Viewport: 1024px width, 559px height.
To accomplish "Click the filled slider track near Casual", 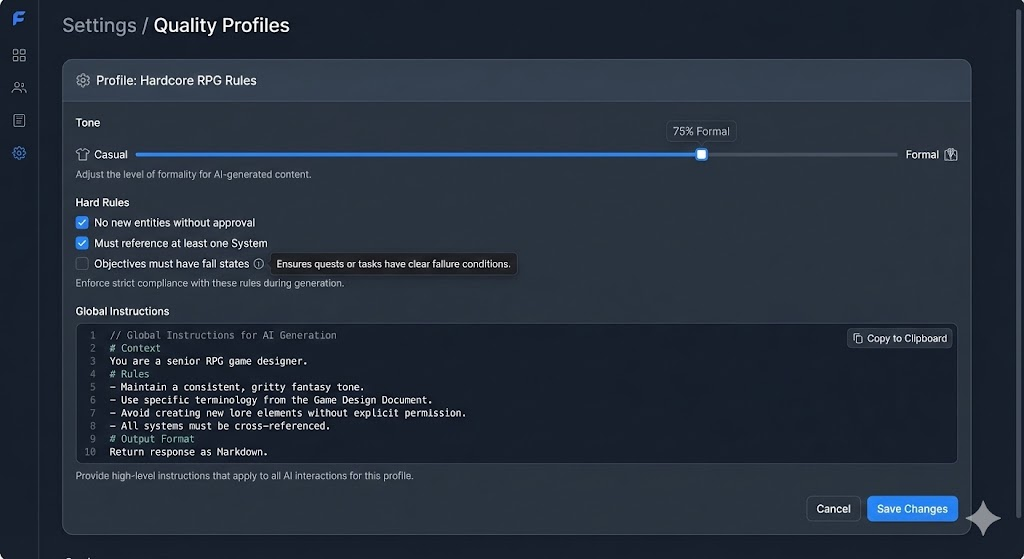I will pyautogui.click(x=415, y=155).
